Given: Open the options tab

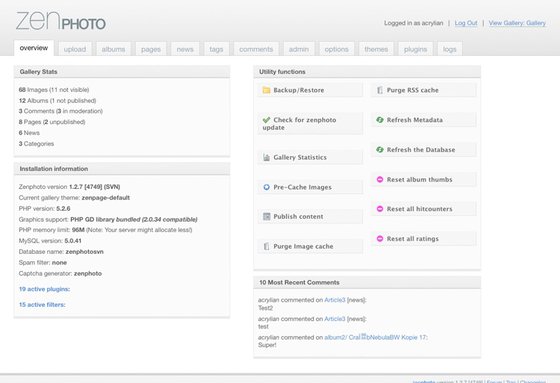Looking at the screenshot, I should (x=336, y=49).
